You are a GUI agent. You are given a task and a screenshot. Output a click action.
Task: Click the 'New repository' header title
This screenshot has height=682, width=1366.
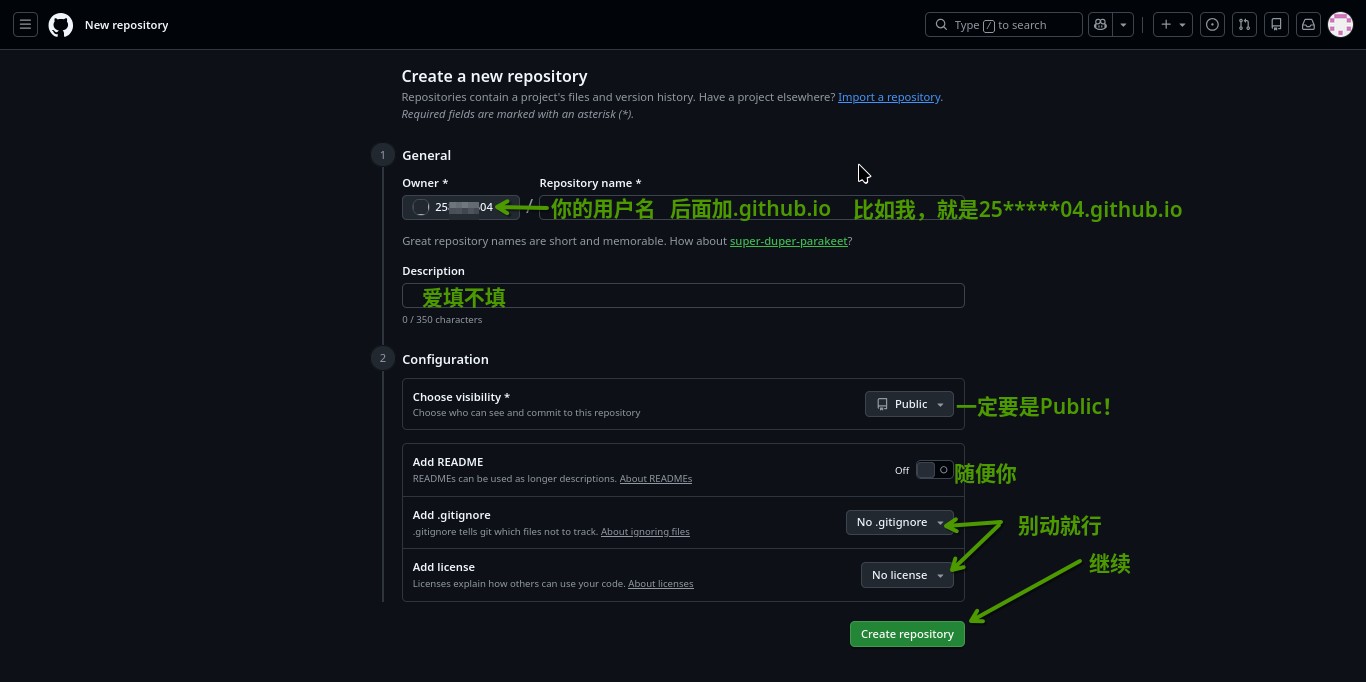coord(126,25)
